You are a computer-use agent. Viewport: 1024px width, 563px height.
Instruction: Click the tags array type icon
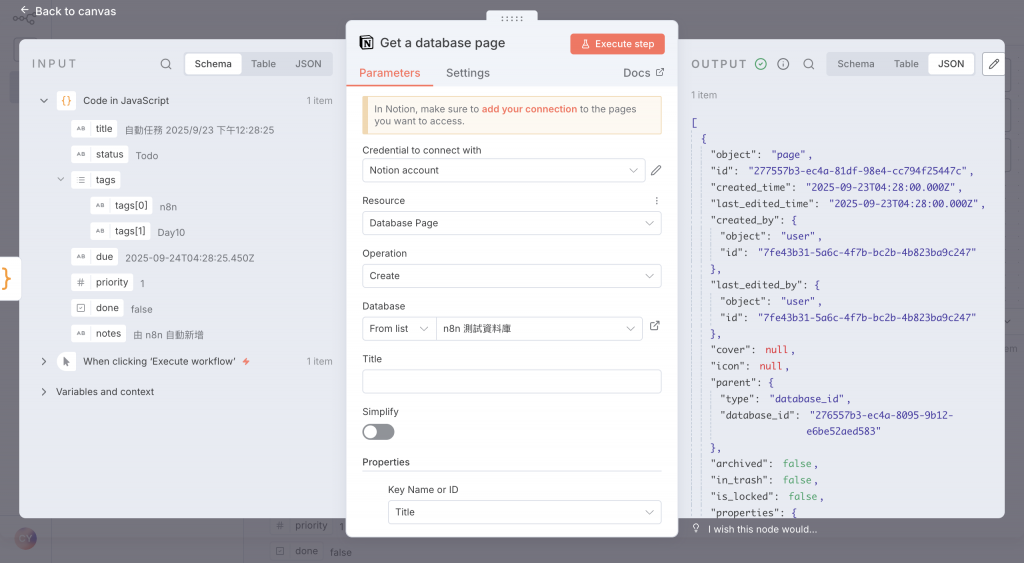(x=81, y=180)
